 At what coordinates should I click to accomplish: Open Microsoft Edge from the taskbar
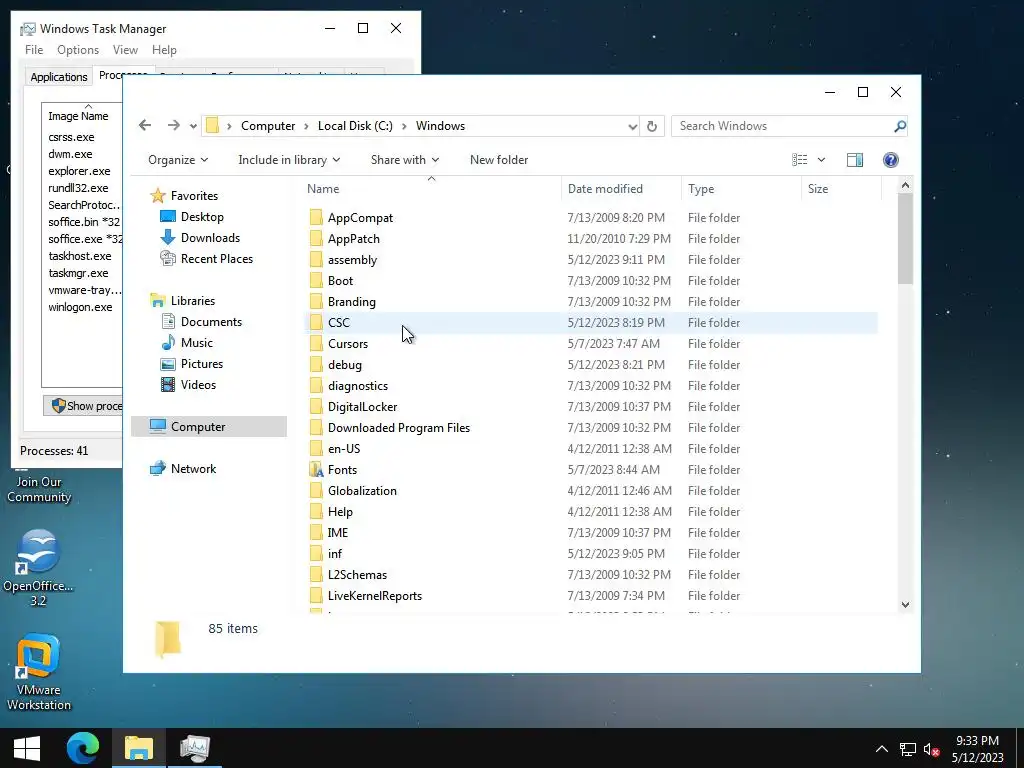[x=83, y=748]
